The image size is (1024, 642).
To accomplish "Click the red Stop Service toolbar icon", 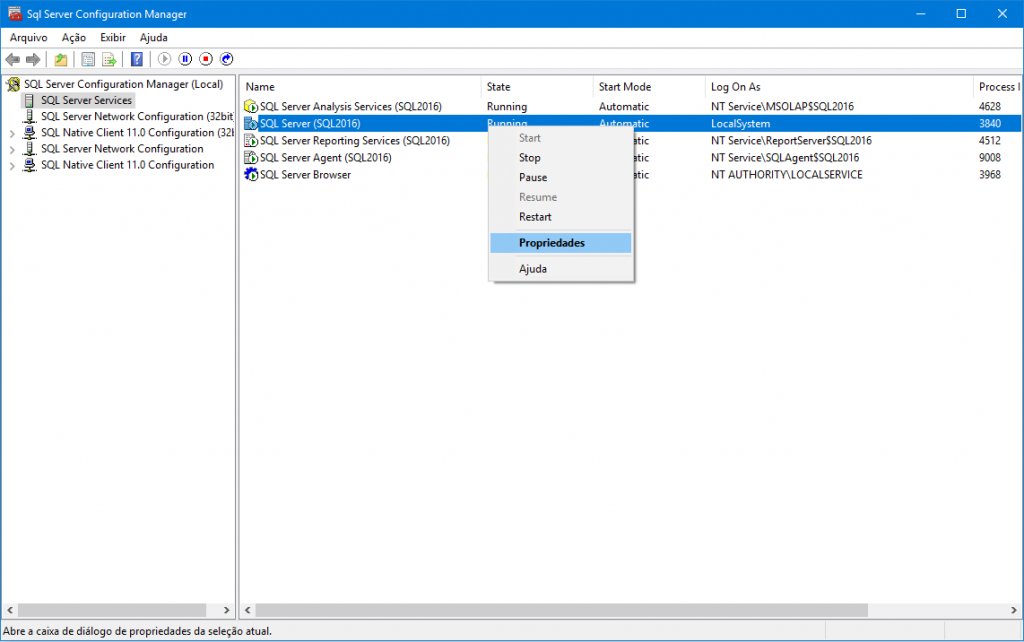I will [206, 59].
